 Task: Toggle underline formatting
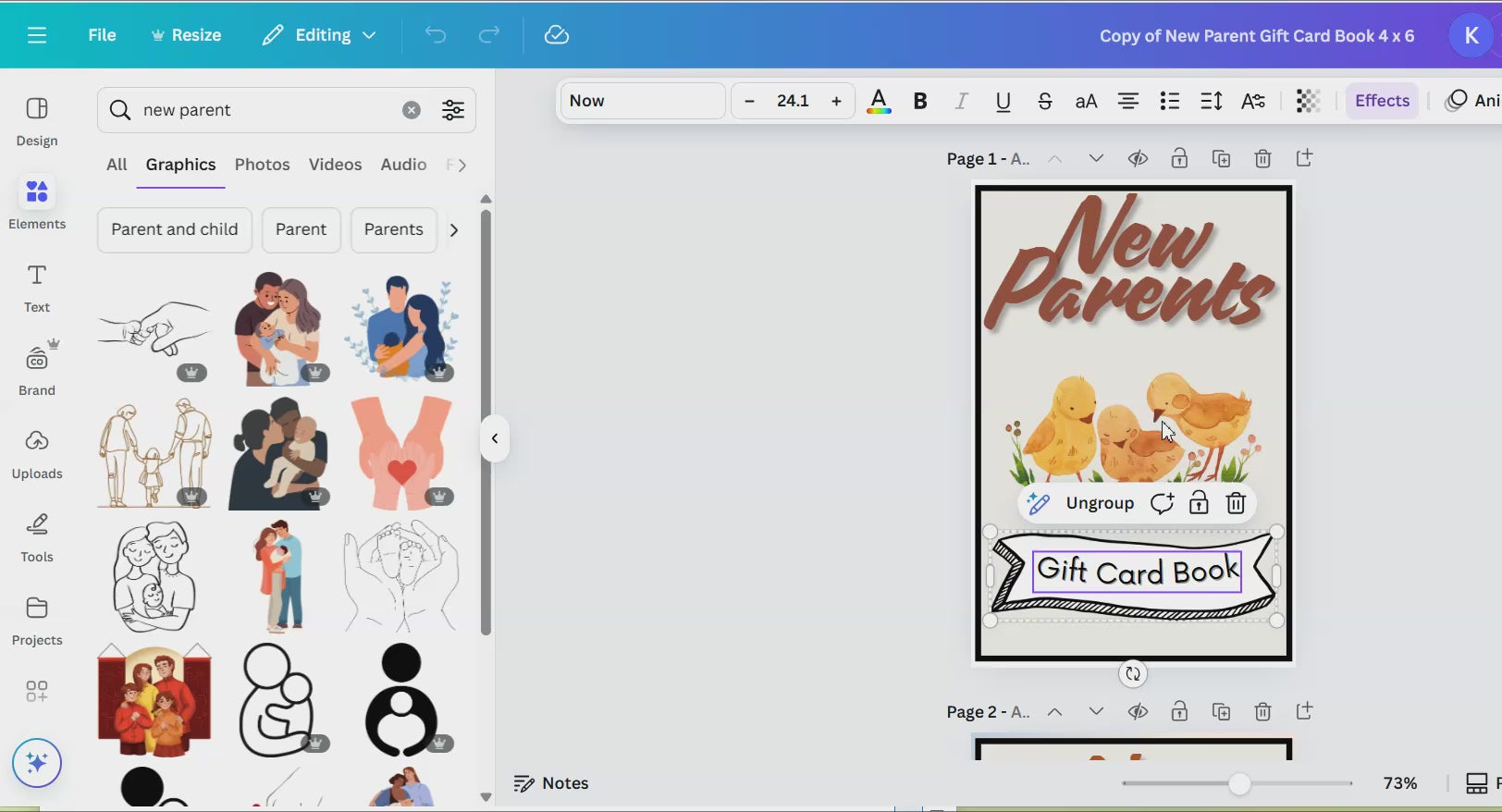click(x=1003, y=101)
